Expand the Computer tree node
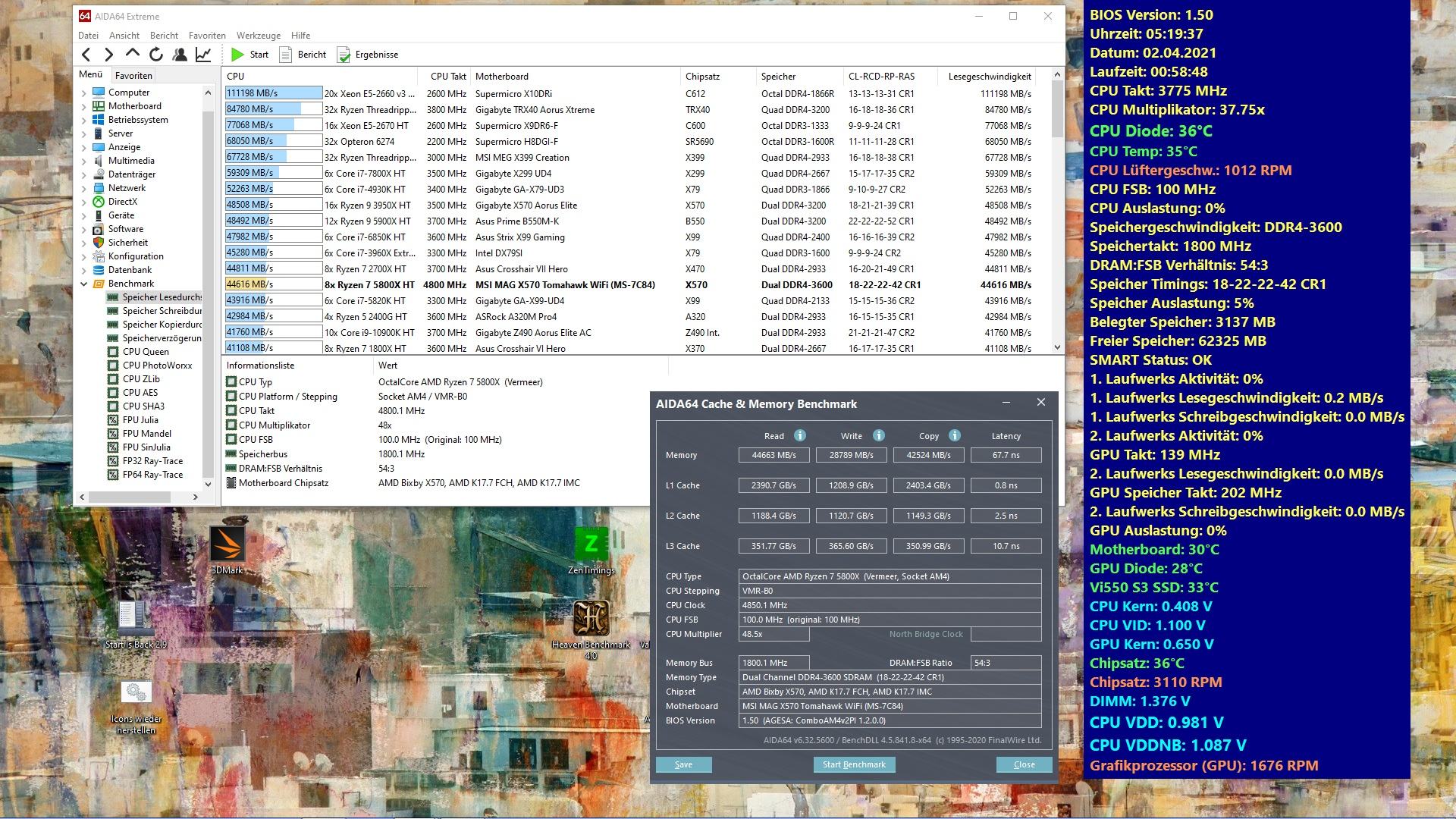 click(83, 93)
